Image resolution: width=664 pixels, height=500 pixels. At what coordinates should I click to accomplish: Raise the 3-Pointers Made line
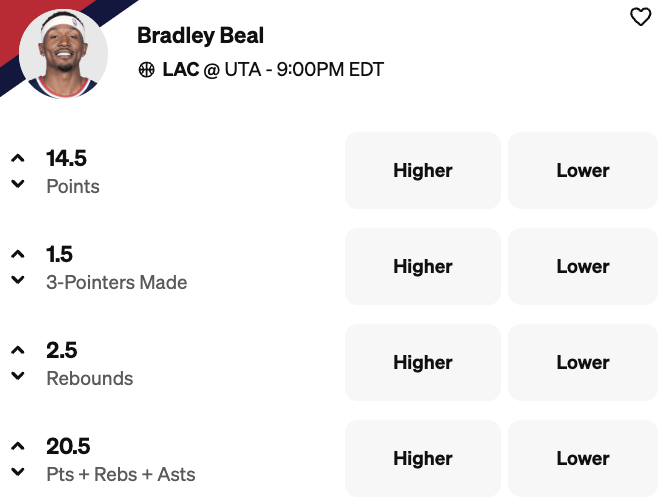18,254
